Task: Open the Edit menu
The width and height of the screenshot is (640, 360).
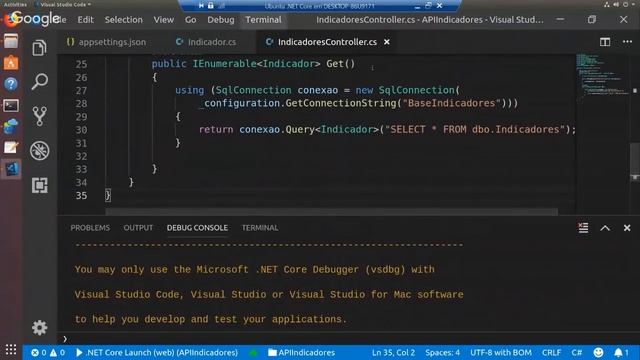Action: click(85, 20)
